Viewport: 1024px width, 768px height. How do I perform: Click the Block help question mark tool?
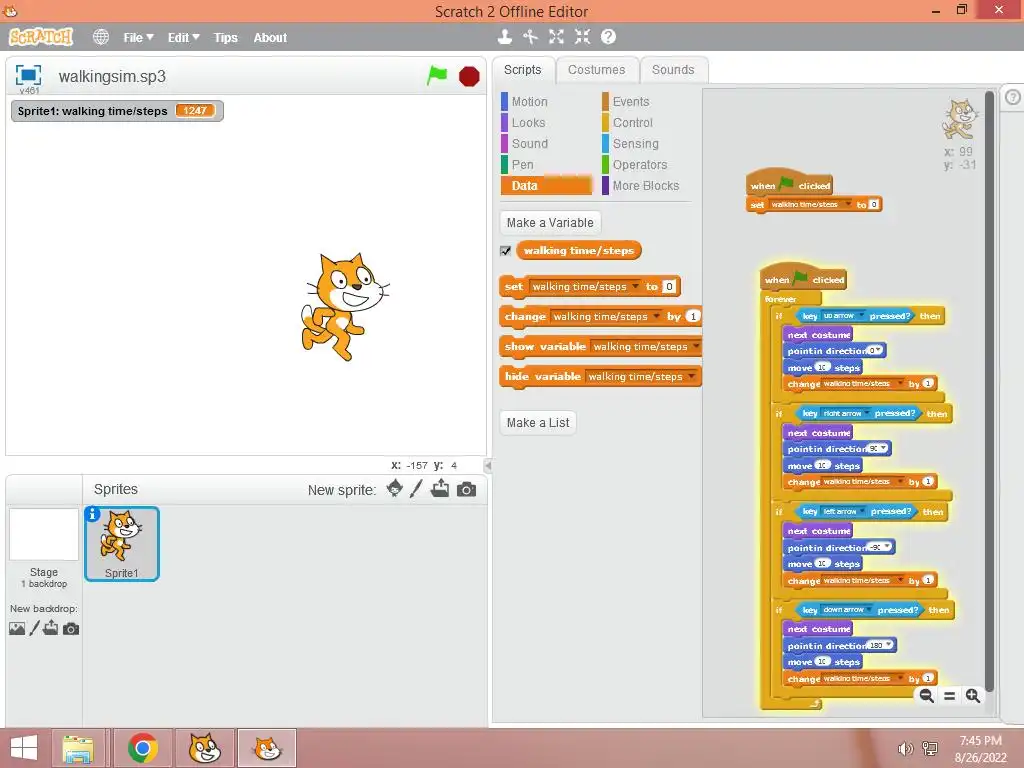point(608,37)
